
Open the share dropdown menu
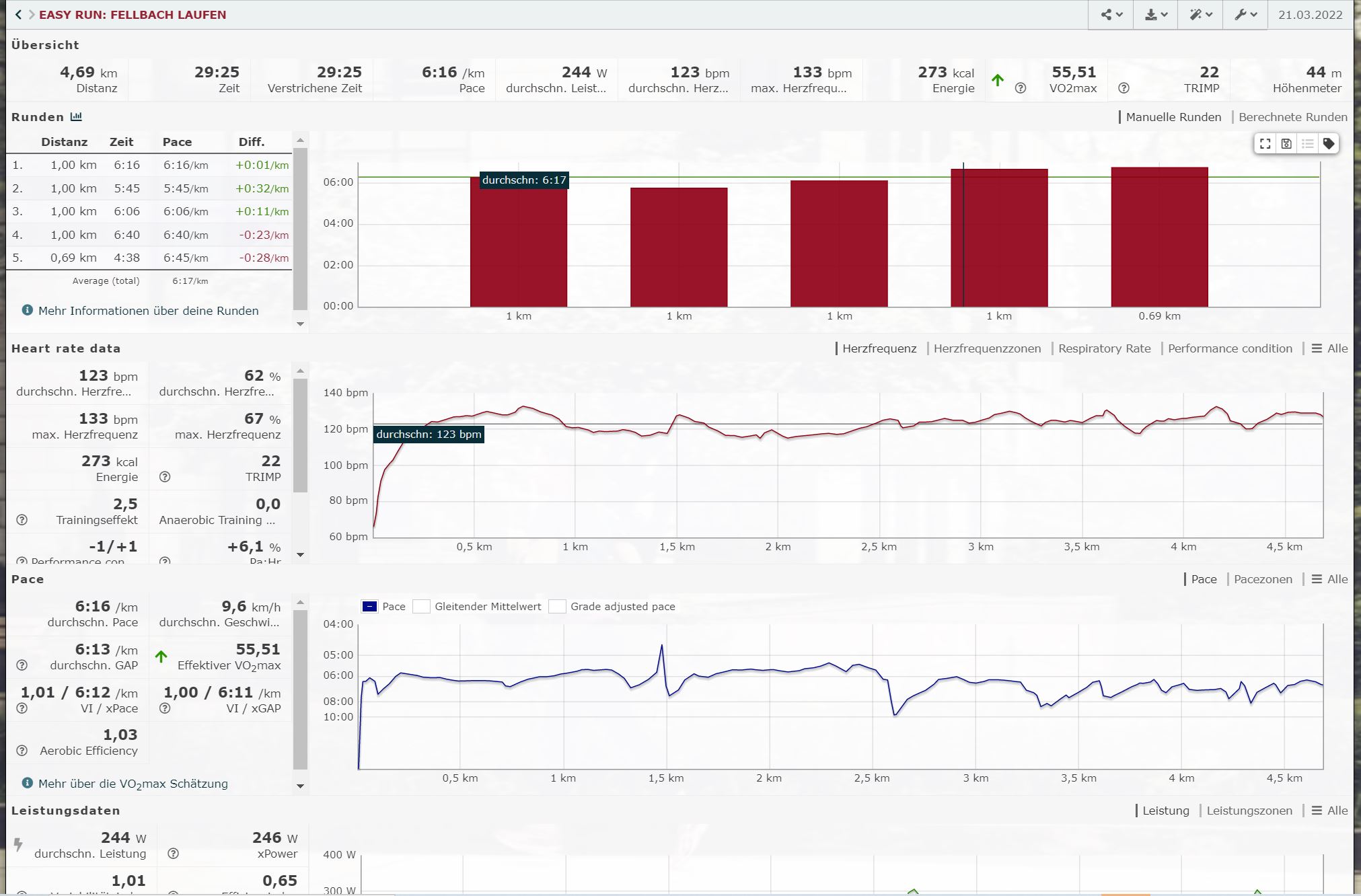pos(1111,15)
